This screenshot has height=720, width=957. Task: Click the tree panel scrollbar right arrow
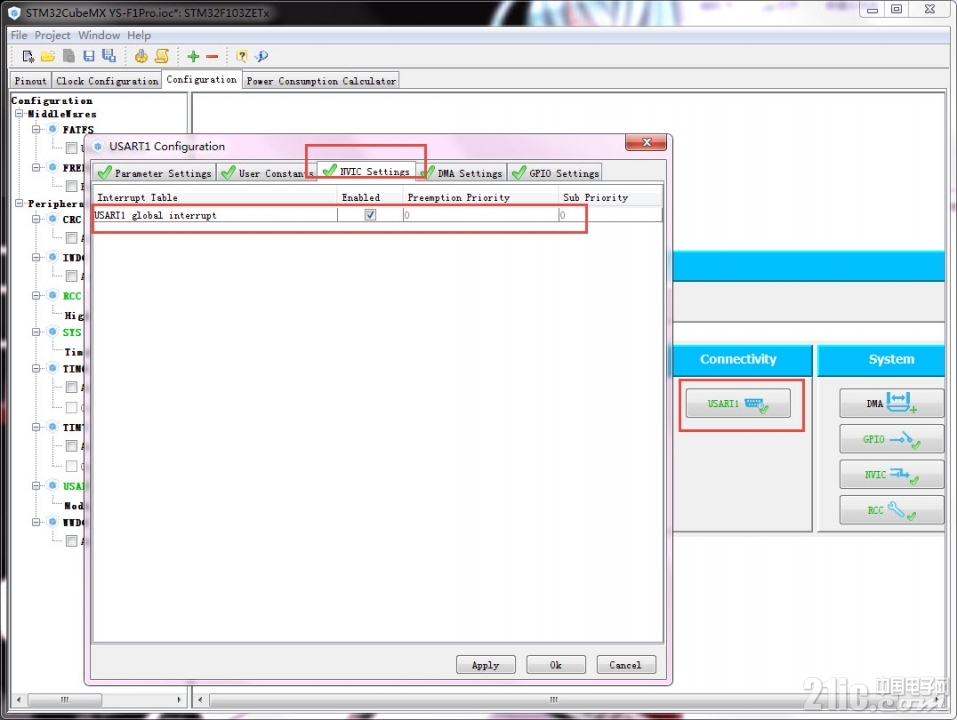[x=179, y=699]
